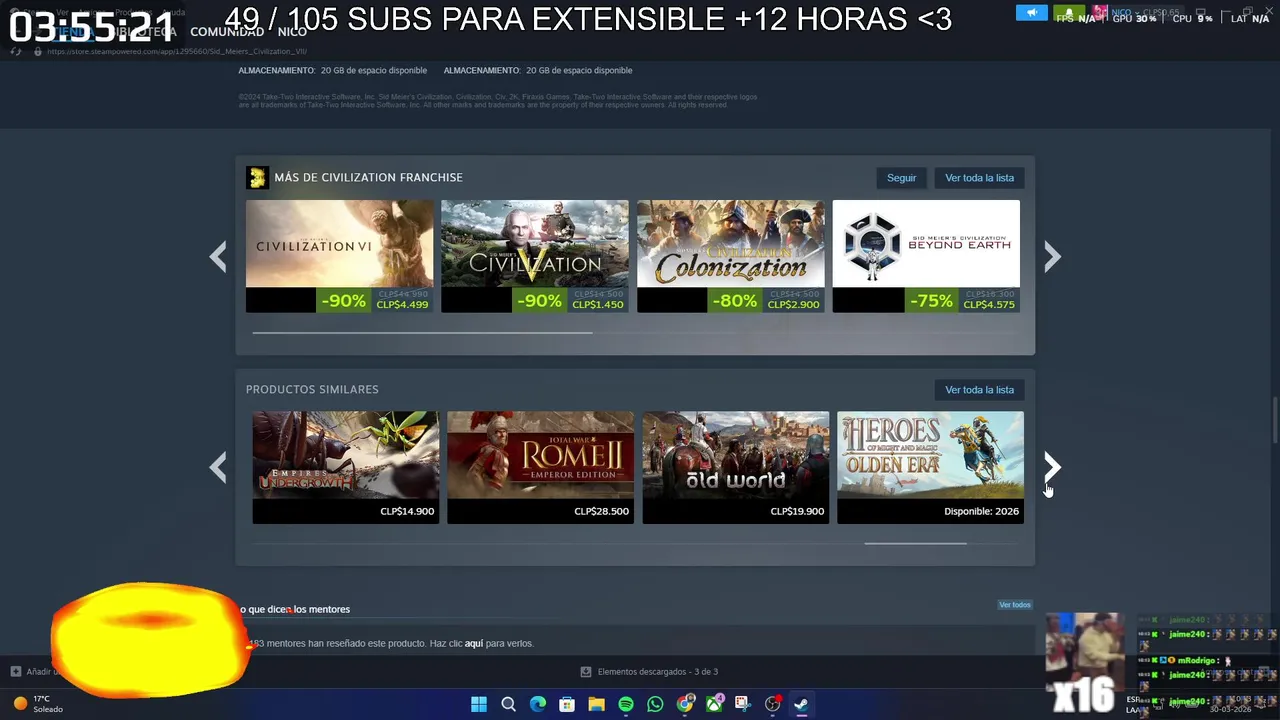Open Microsoft Store from taskbar
The height and width of the screenshot is (720, 1280).
click(567, 704)
